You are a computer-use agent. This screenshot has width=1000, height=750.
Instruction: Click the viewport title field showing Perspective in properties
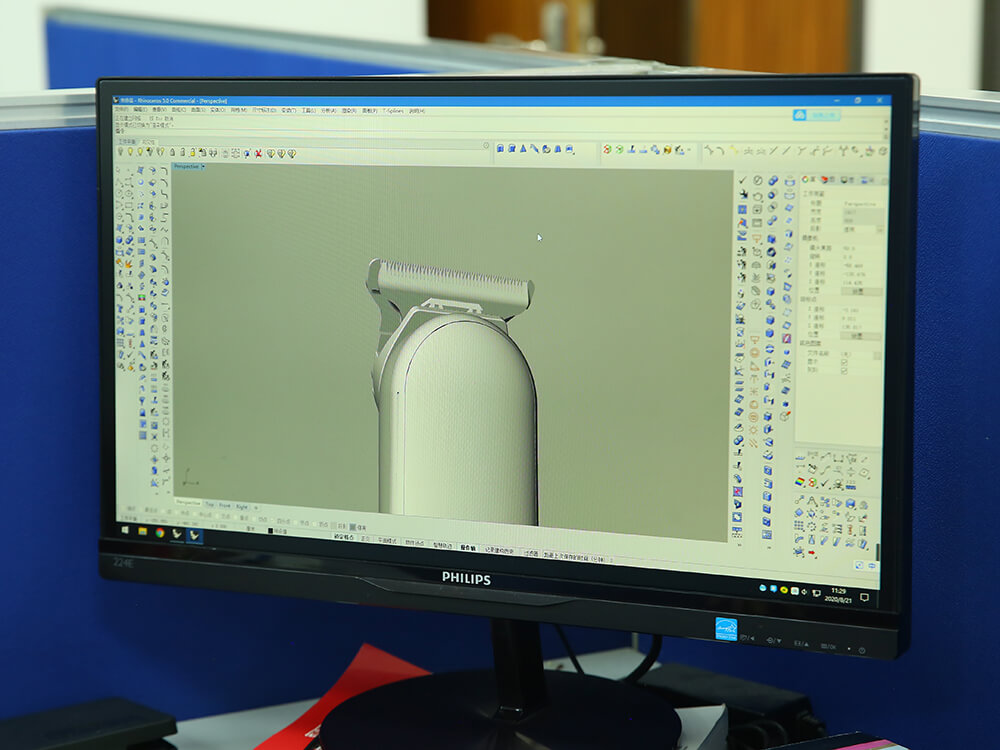(x=864, y=204)
